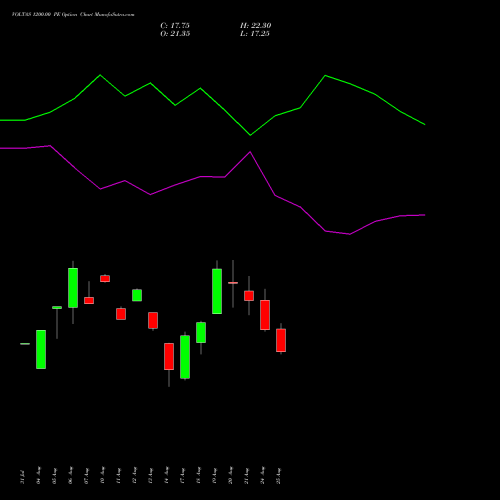The height and width of the screenshot is (500, 500).
Task: Click the red candle for 21 Aug
Action: click(x=249, y=296)
